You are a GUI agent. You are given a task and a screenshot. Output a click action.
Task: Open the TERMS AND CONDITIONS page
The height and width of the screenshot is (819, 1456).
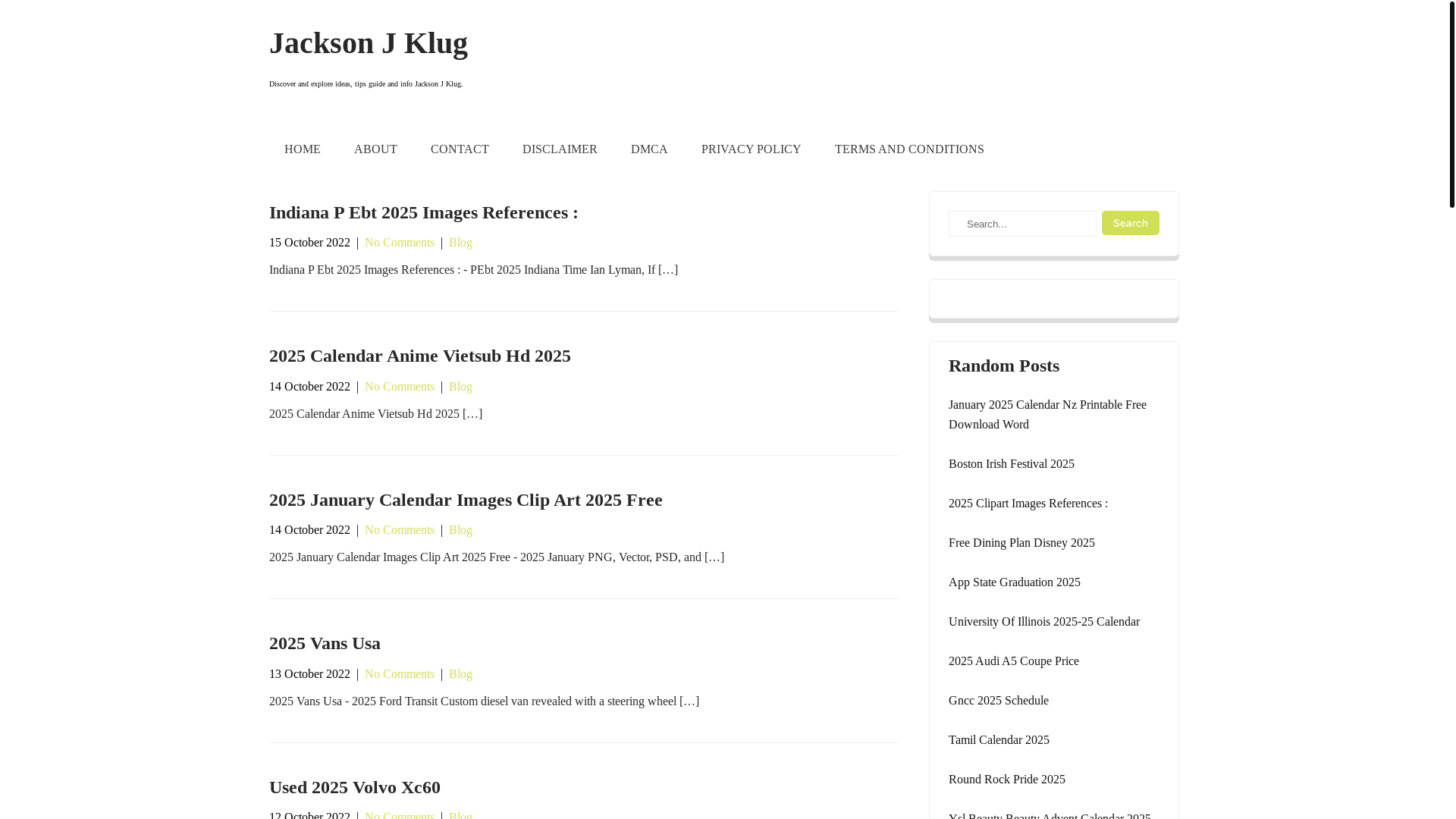[909, 149]
